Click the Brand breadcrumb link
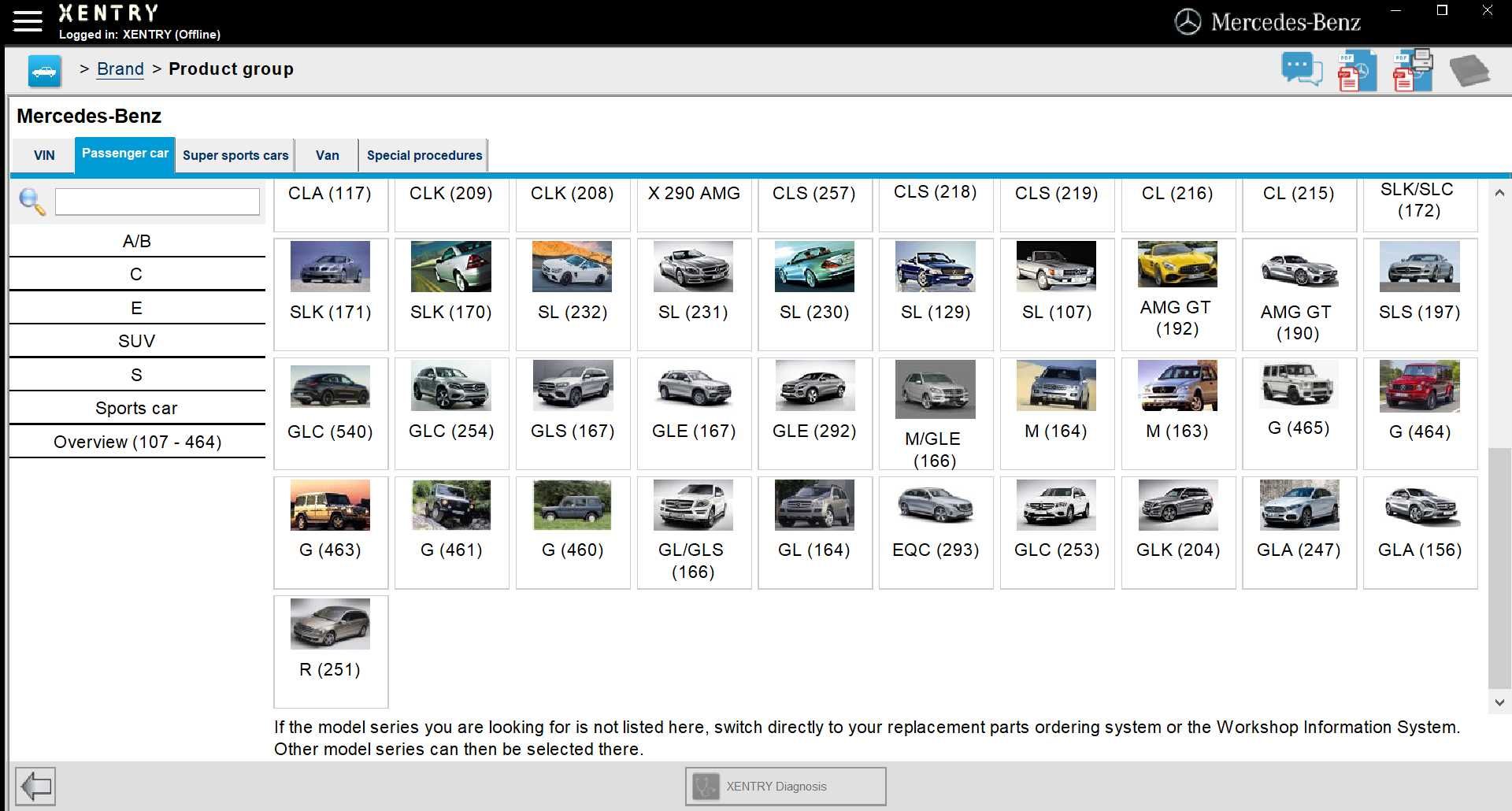Viewport: 1512px width, 811px height. [x=120, y=69]
